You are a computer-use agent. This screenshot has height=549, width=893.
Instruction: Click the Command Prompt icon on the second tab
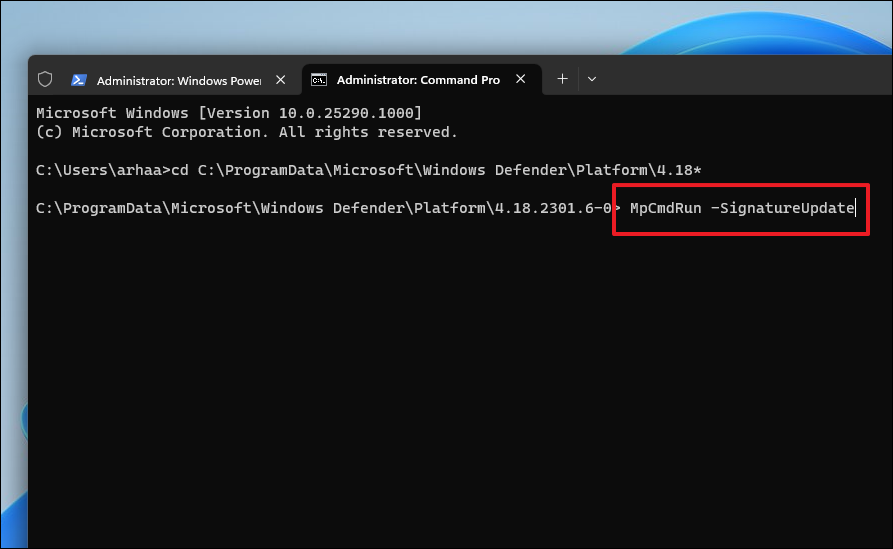[319, 80]
